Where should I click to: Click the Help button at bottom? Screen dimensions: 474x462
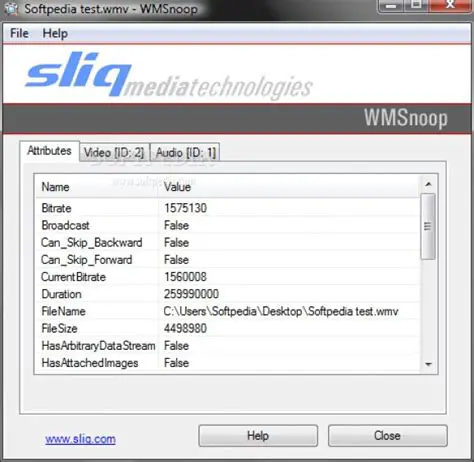coord(258,435)
